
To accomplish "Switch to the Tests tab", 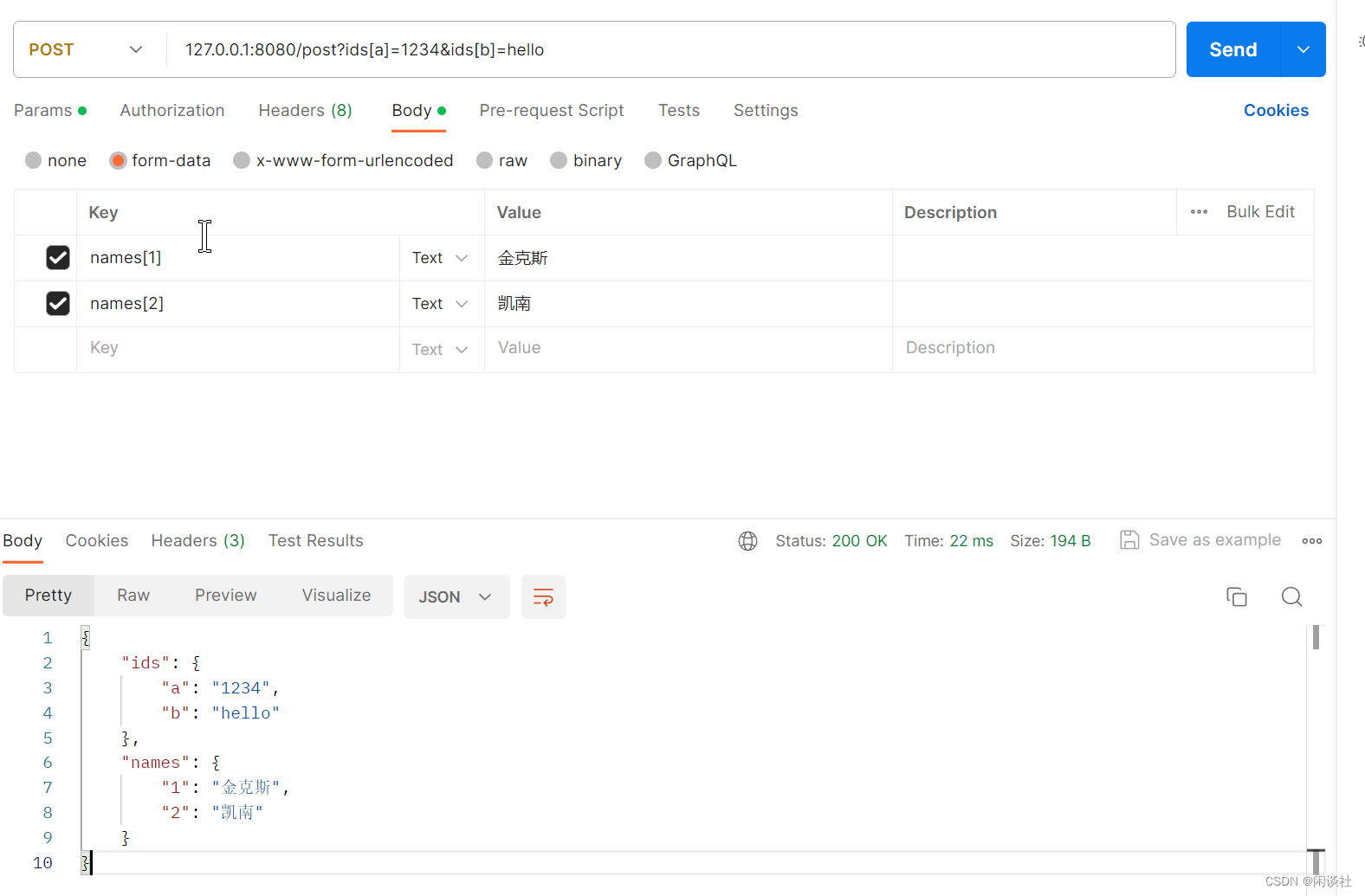I will (679, 111).
